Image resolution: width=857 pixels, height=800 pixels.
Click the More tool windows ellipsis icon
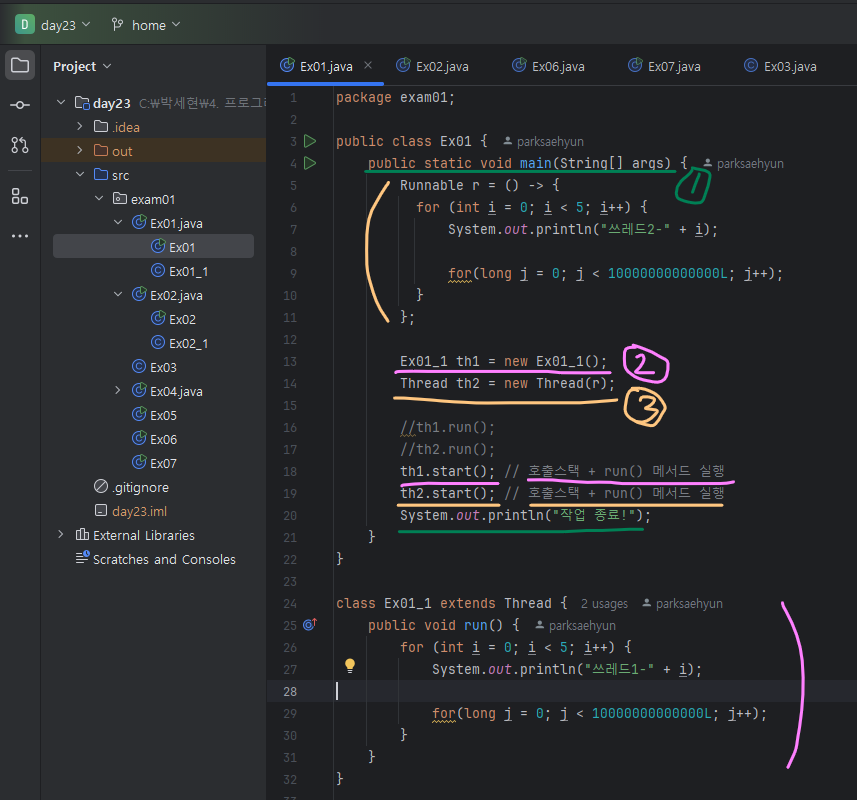(x=20, y=236)
